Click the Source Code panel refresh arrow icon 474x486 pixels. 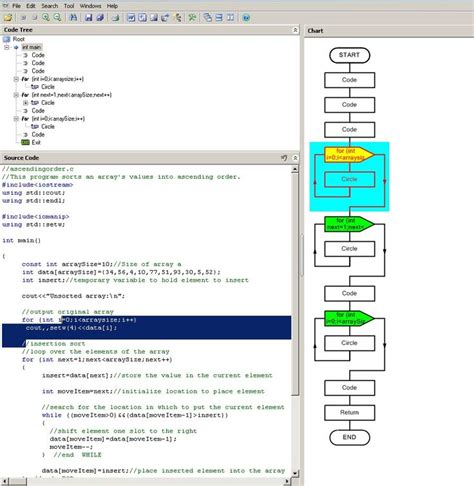point(284,158)
